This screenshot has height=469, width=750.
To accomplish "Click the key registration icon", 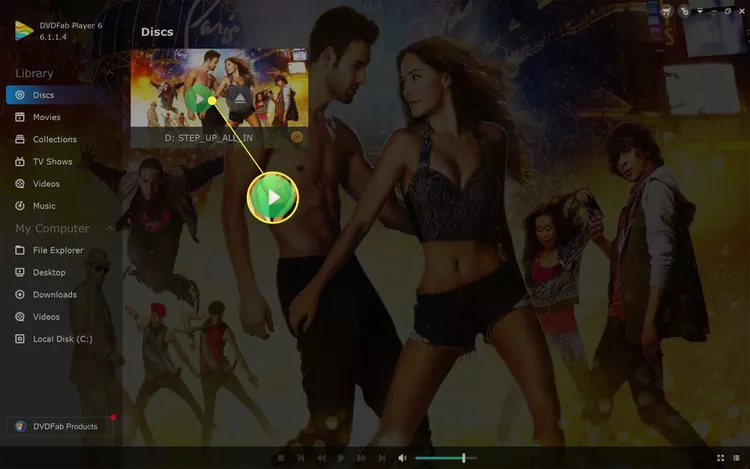I will (684, 11).
